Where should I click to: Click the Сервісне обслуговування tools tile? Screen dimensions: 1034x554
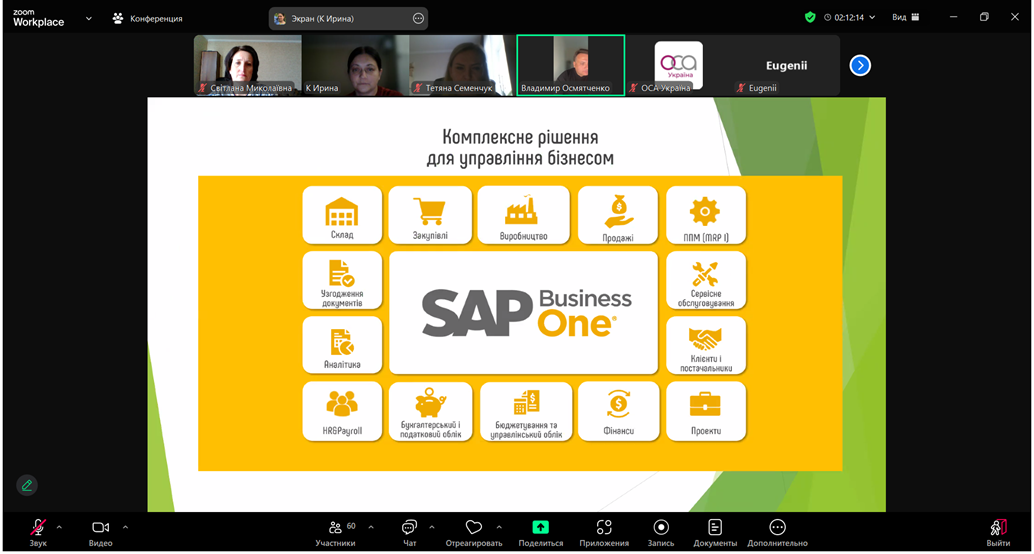pyautogui.click(x=706, y=280)
